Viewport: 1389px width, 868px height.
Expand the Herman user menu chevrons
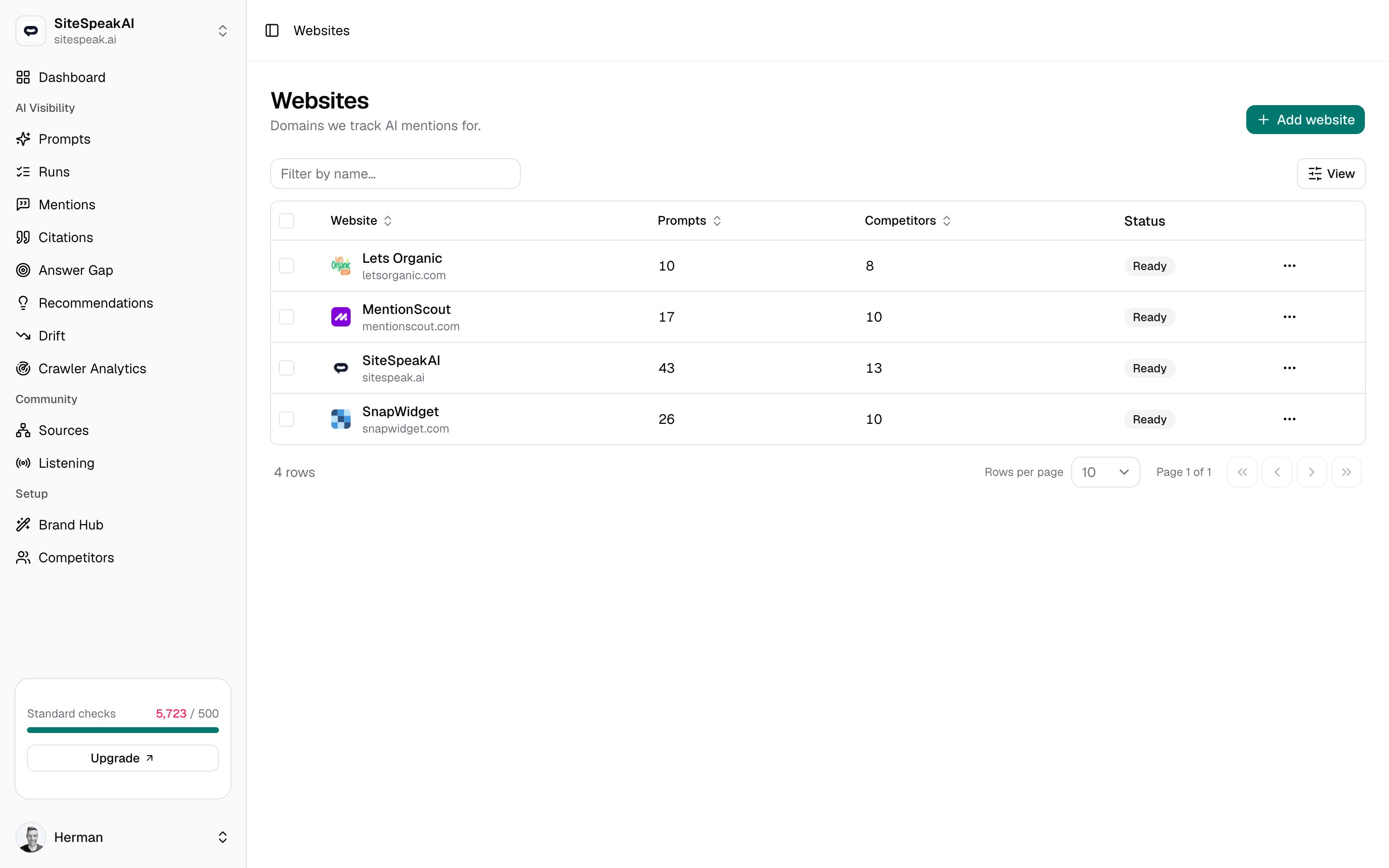[223, 837]
